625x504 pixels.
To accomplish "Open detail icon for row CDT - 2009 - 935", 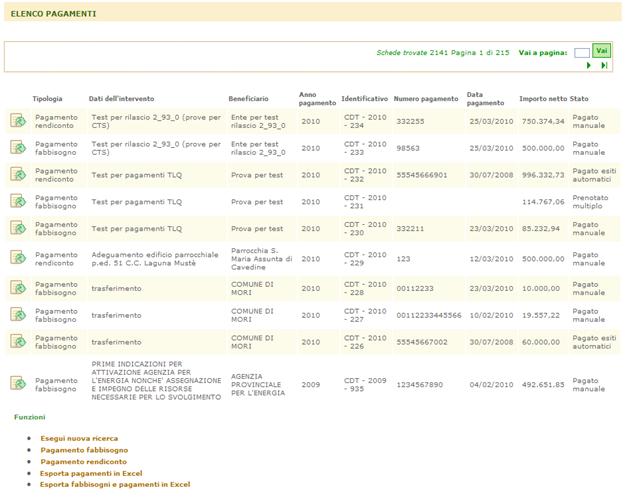I will [18, 383].
